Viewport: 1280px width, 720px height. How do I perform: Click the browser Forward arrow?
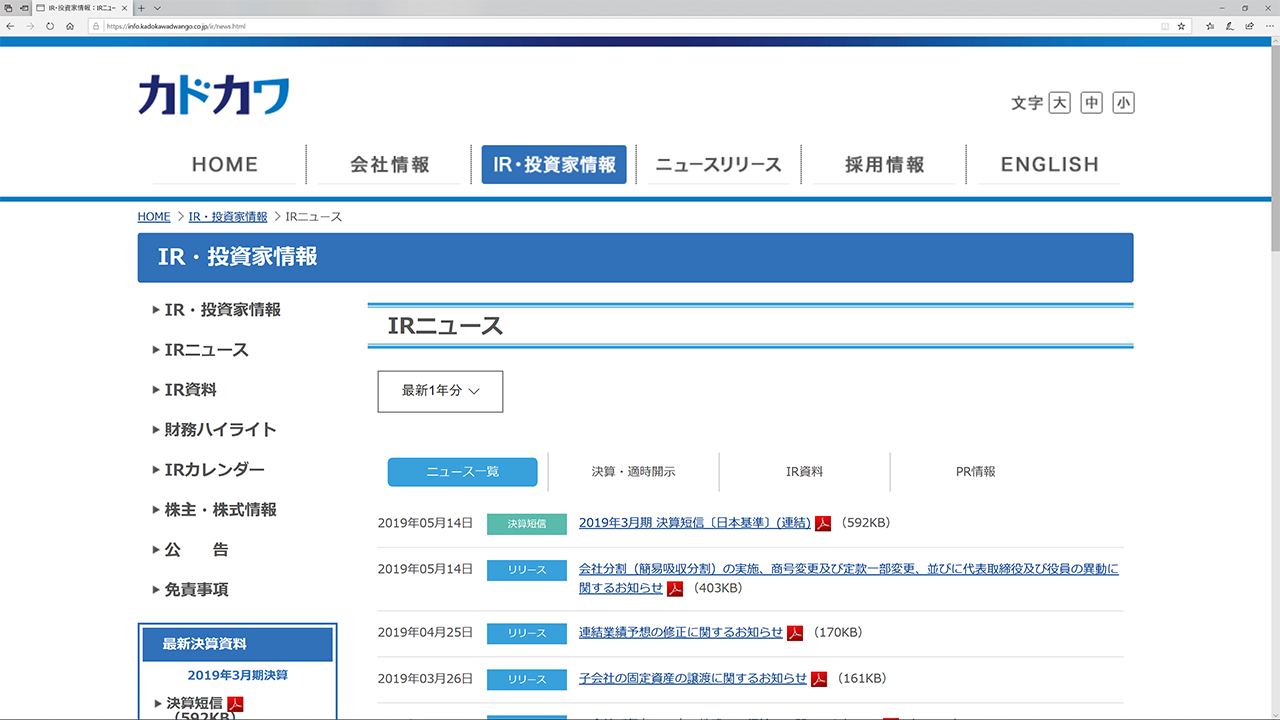pyautogui.click(x=30, y=26)
